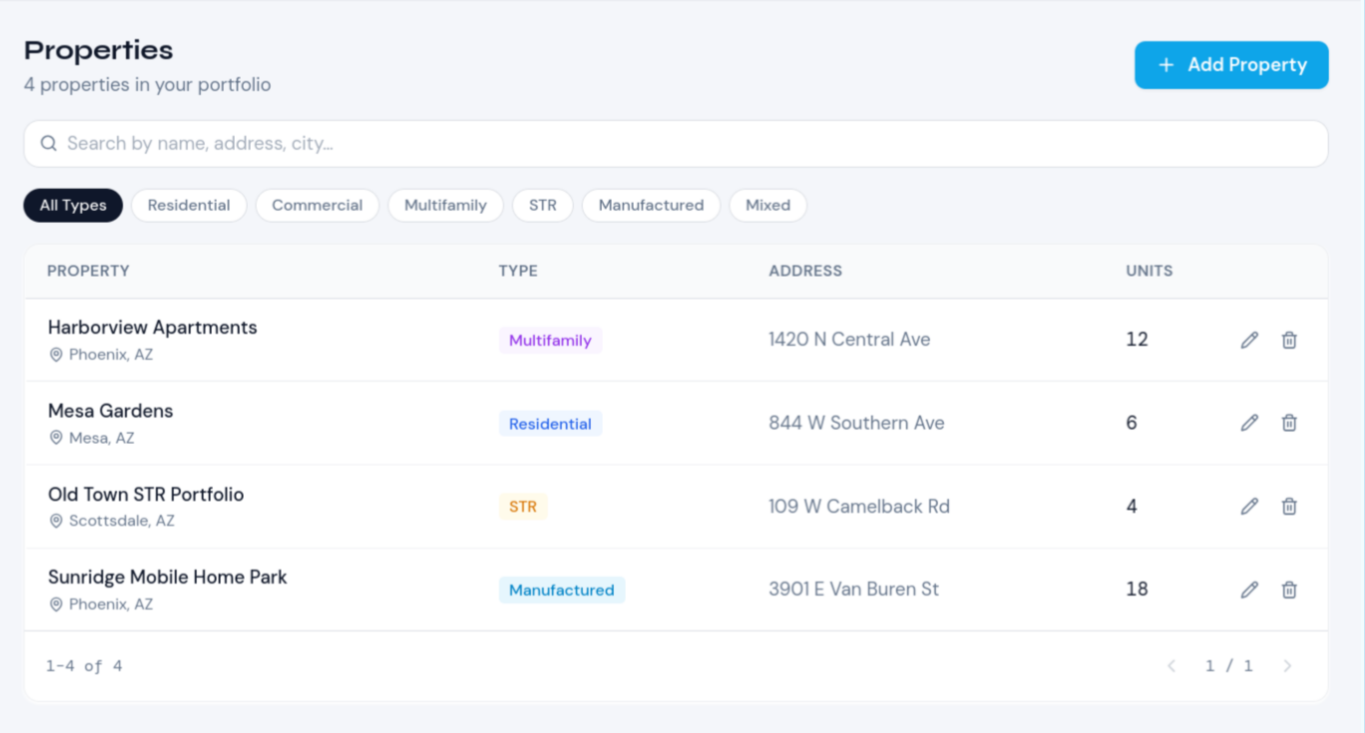Filter properties by STR chip
This screenshot has width=1365, height=733.
coord(543,205)
